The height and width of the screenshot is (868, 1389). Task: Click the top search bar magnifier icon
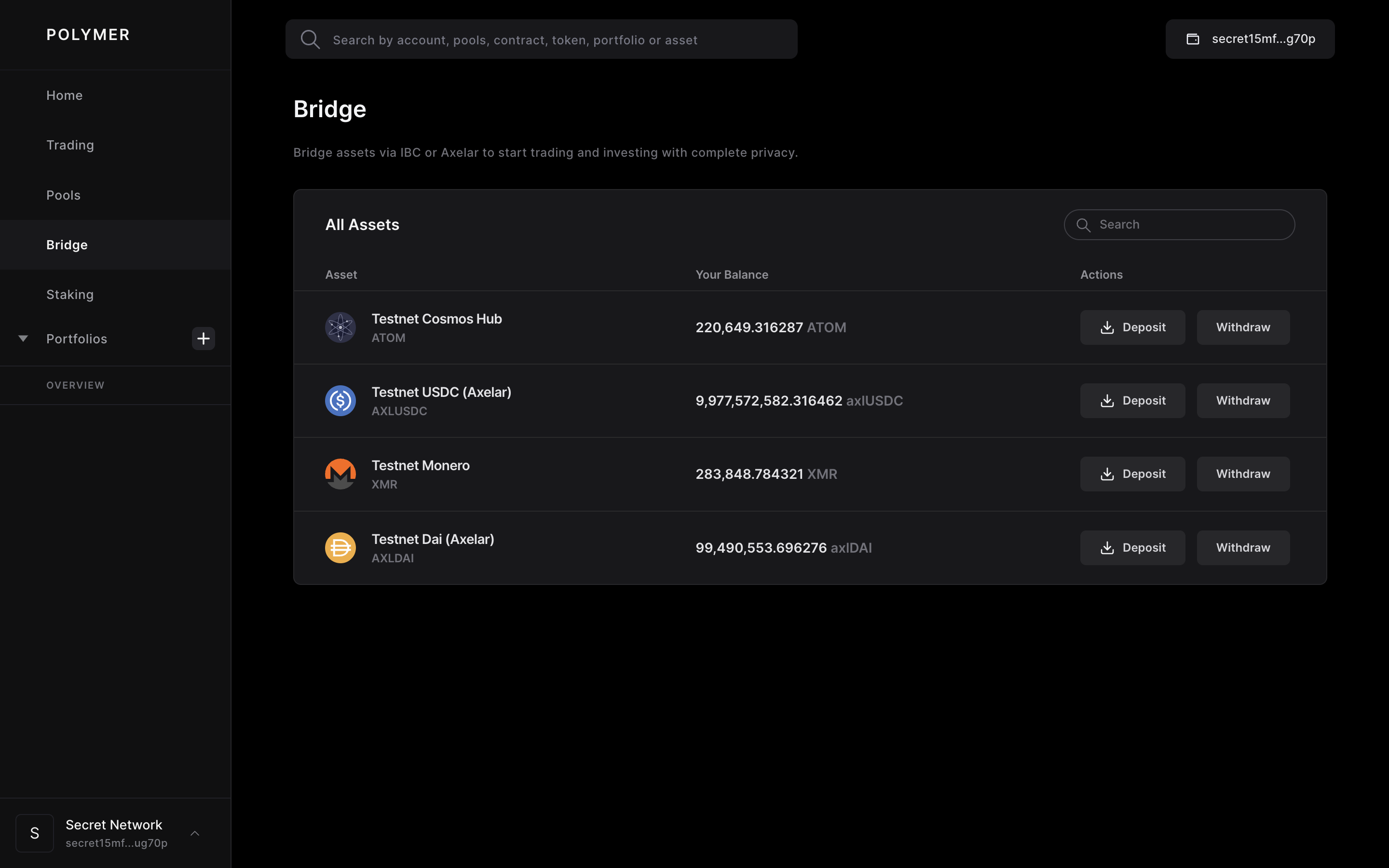pyautogui.click(x=310, y=40)
